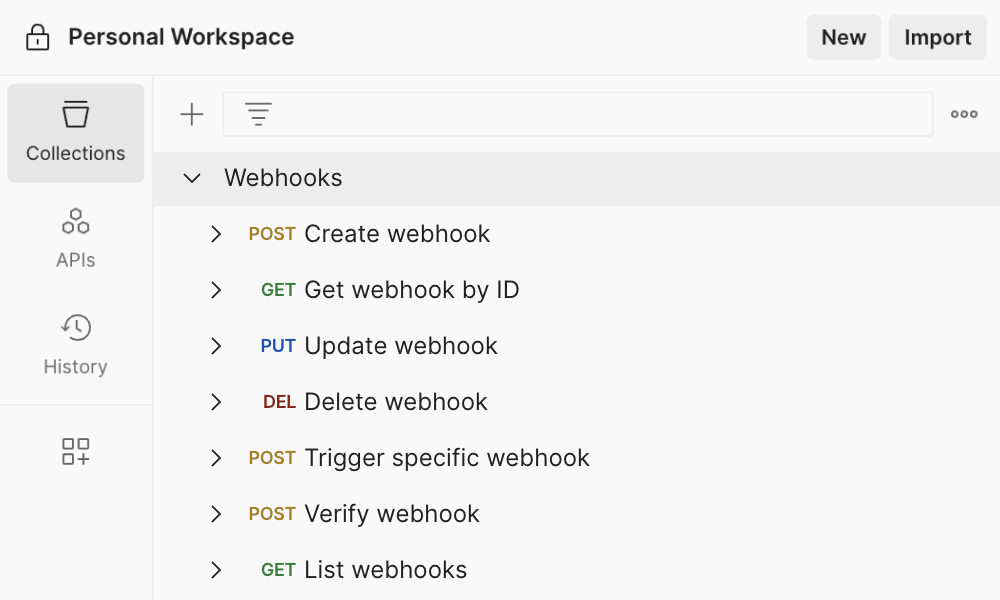Screen dimensions: 1000x600
Task: Select the Update webhook PUT request
Action: 400,346
